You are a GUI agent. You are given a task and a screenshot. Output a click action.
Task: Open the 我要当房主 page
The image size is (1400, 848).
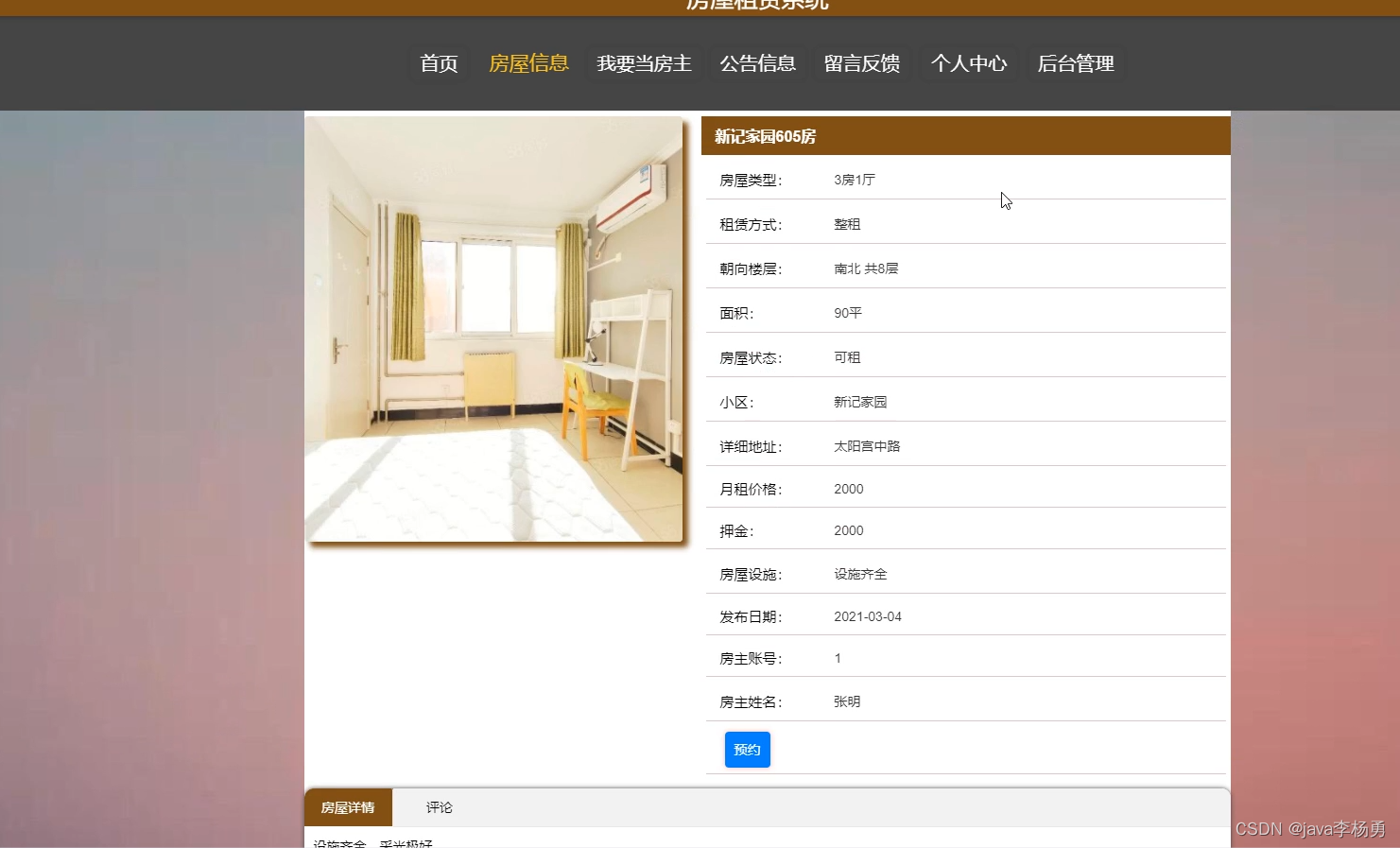pos(644,63)
